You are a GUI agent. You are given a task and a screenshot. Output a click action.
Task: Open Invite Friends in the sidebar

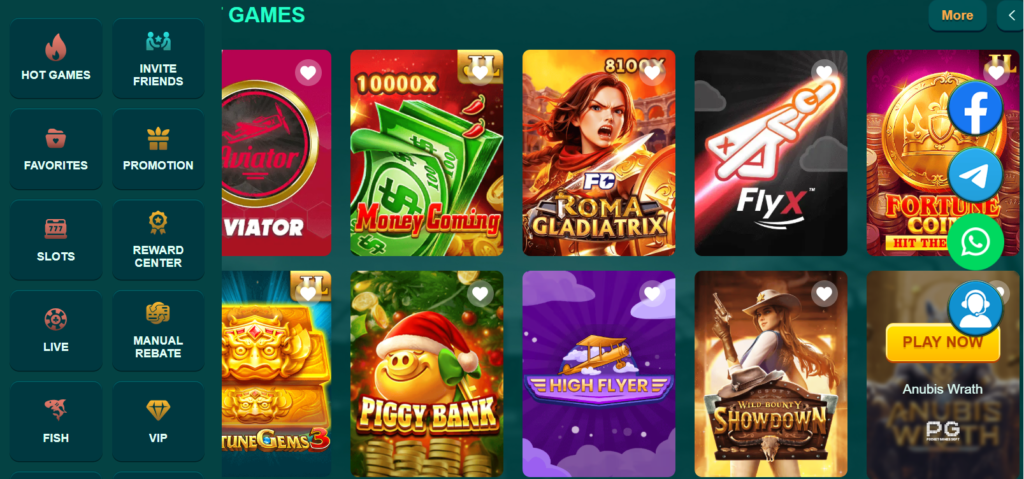[158, 59]
